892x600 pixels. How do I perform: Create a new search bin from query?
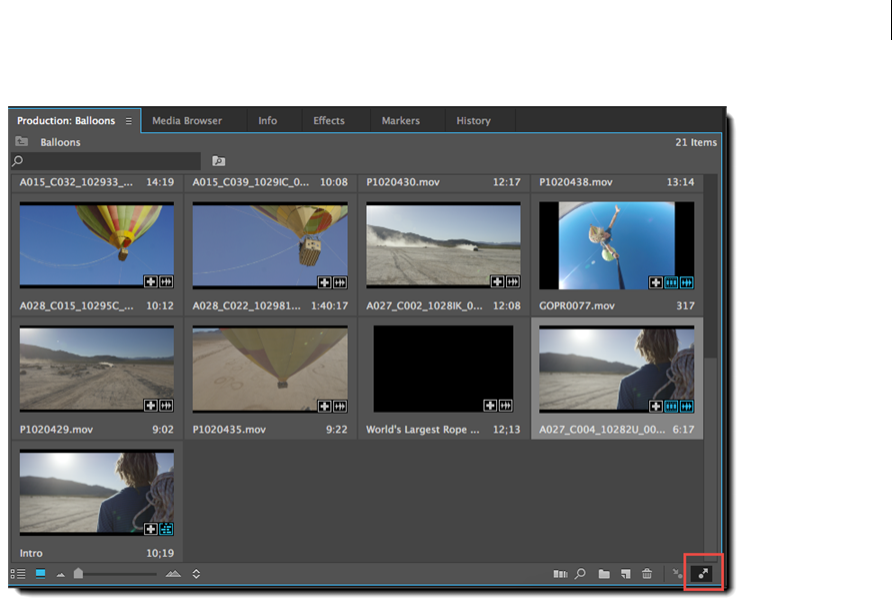(x=218, y=161)
